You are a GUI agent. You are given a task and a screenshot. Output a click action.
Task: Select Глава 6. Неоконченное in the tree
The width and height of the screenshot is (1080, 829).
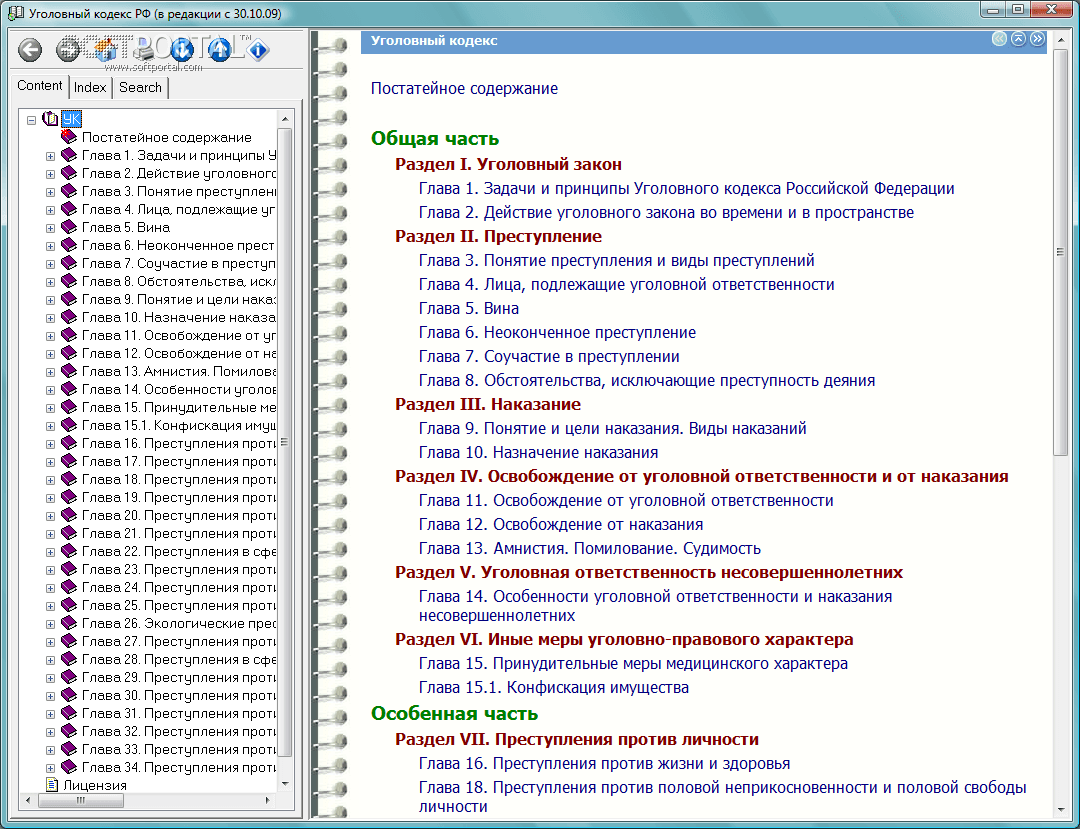pos(178,245)
